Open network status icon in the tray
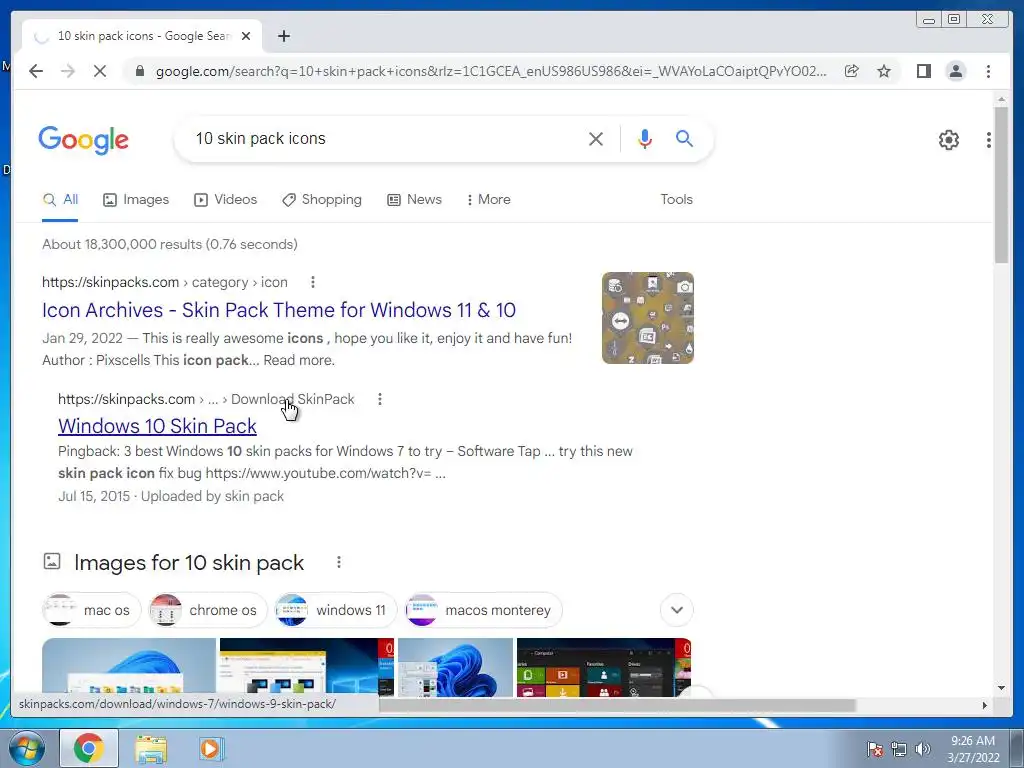The height and width of the screenshot is (768, 1024). [899, 748]
